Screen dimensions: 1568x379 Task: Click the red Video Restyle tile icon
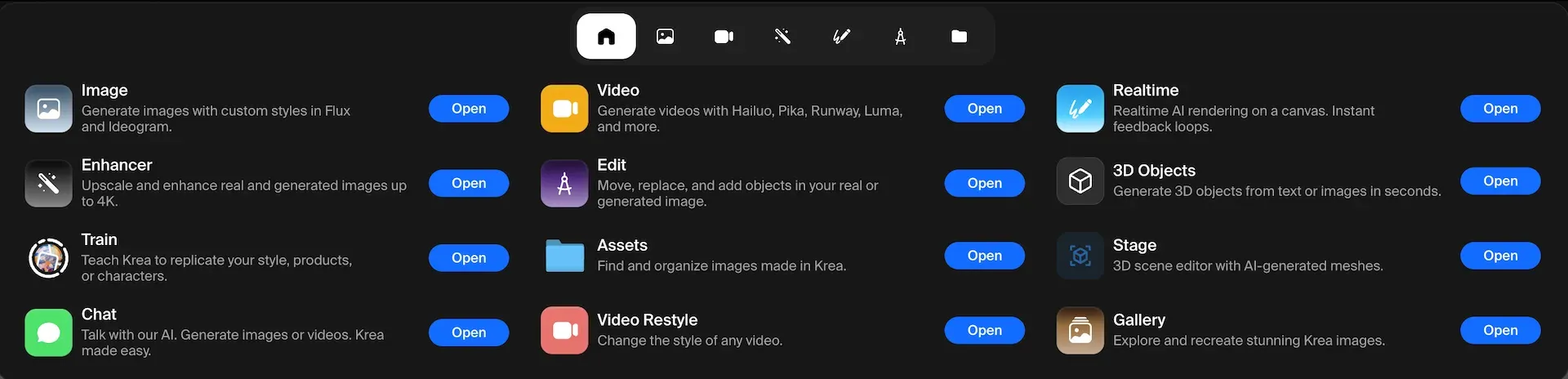coord(564,330)
